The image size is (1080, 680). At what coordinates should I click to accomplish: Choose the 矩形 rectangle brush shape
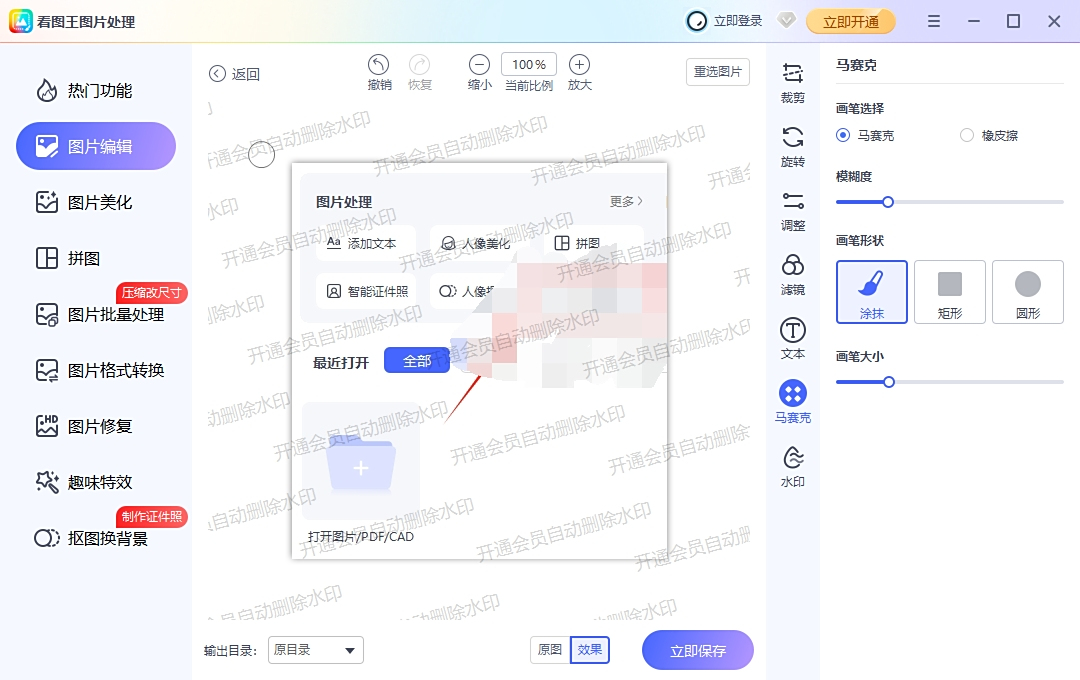point(949,292)
